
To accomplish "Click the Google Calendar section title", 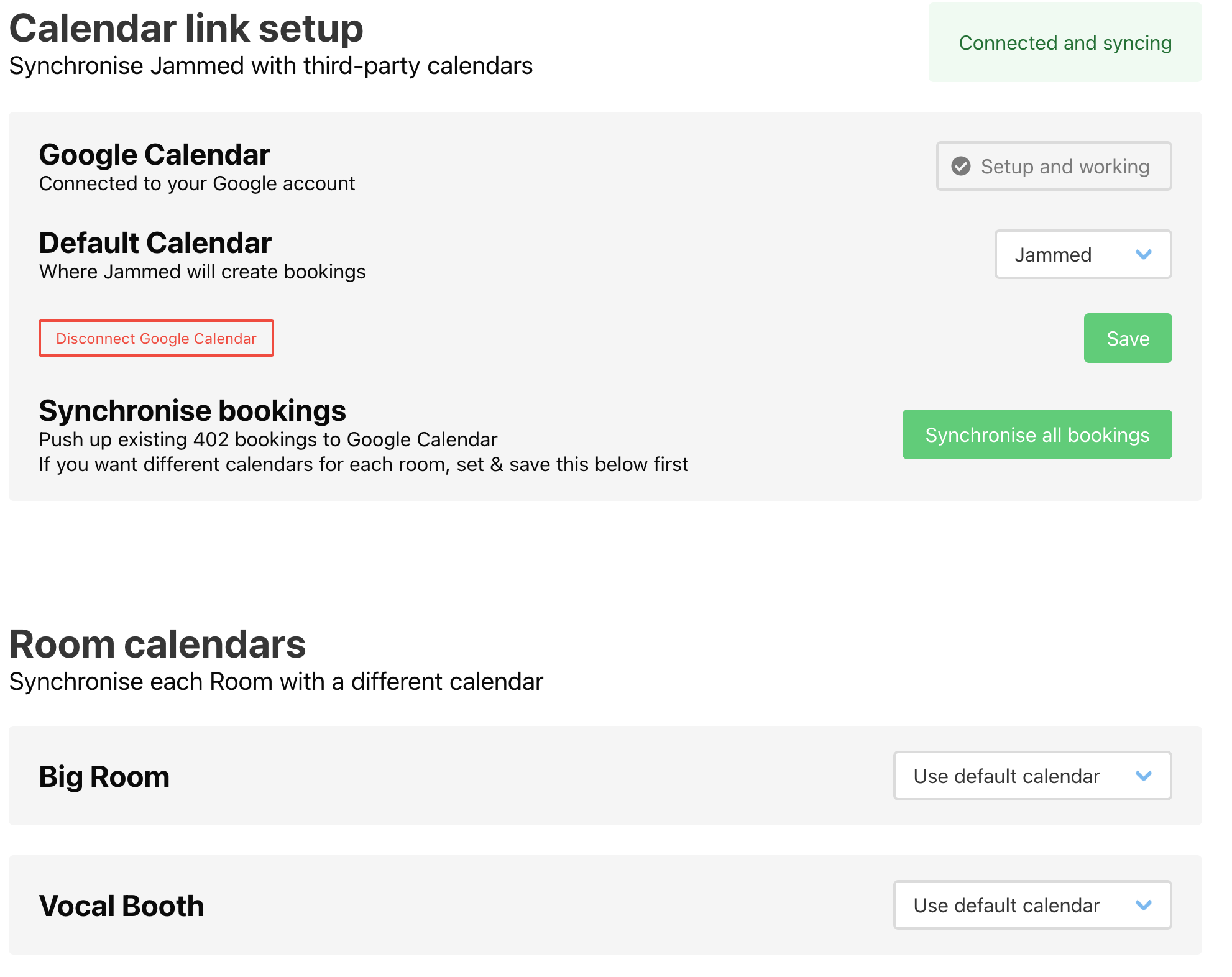I will (154, 154).
